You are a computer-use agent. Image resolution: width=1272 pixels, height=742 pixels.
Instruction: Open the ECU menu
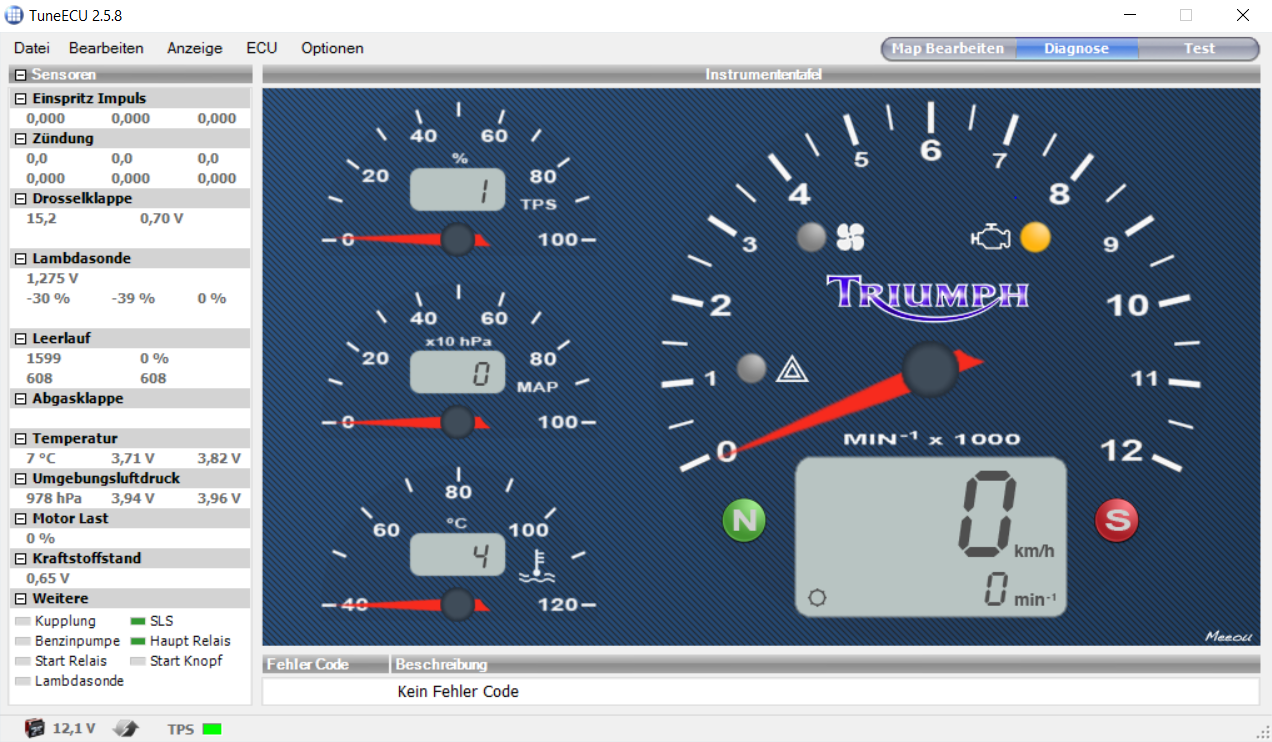coord(262,48)
